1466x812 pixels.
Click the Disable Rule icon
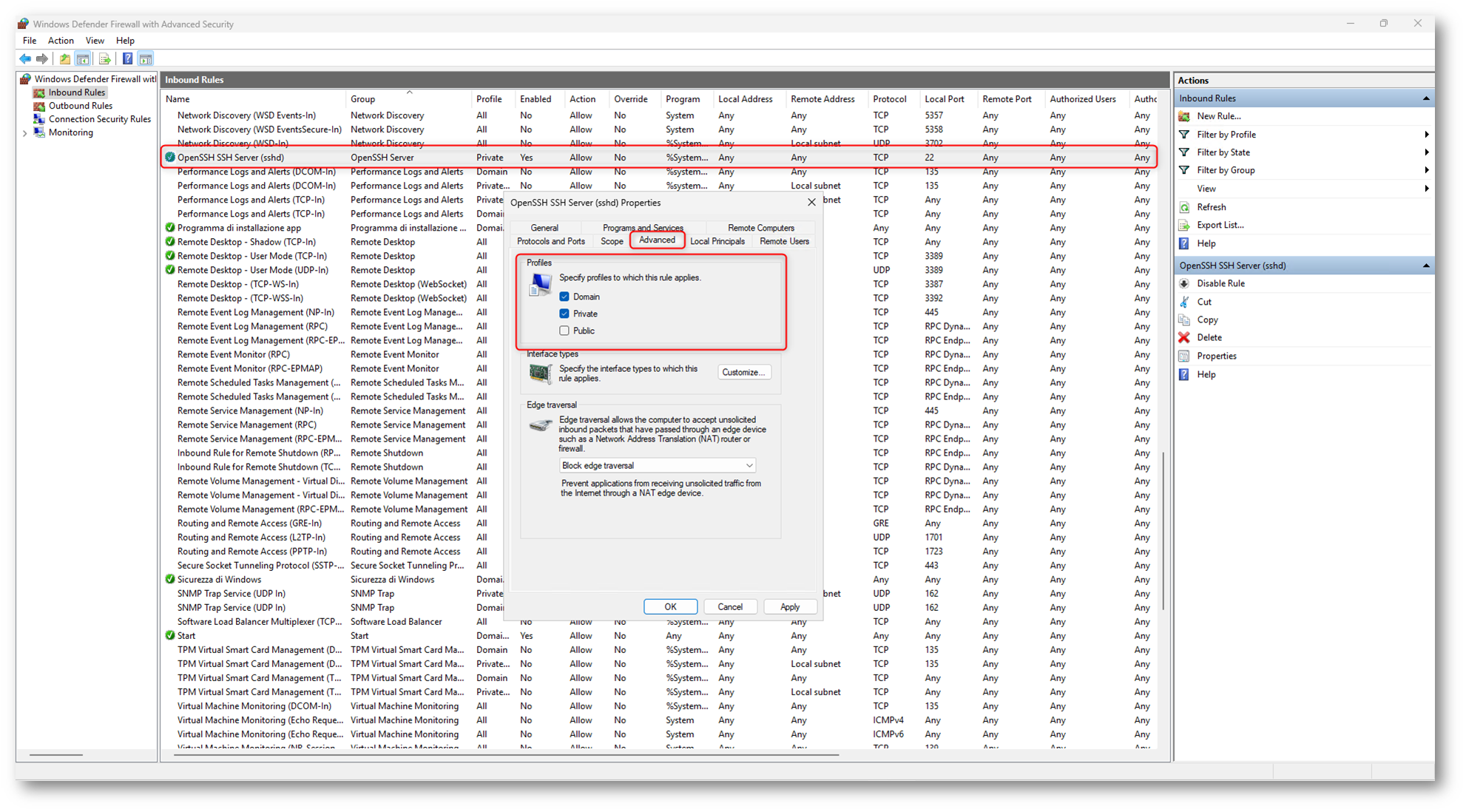pos(1184,283)
